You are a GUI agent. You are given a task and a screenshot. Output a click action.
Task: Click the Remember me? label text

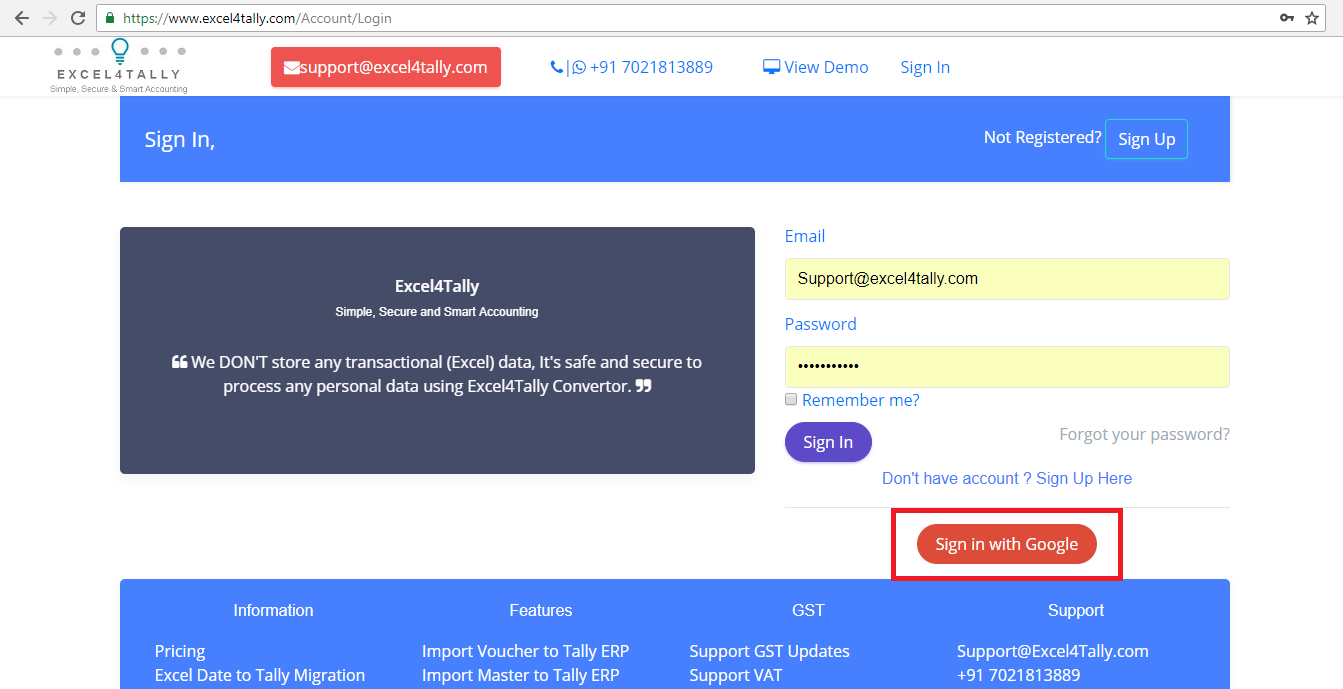click(861, 400)
